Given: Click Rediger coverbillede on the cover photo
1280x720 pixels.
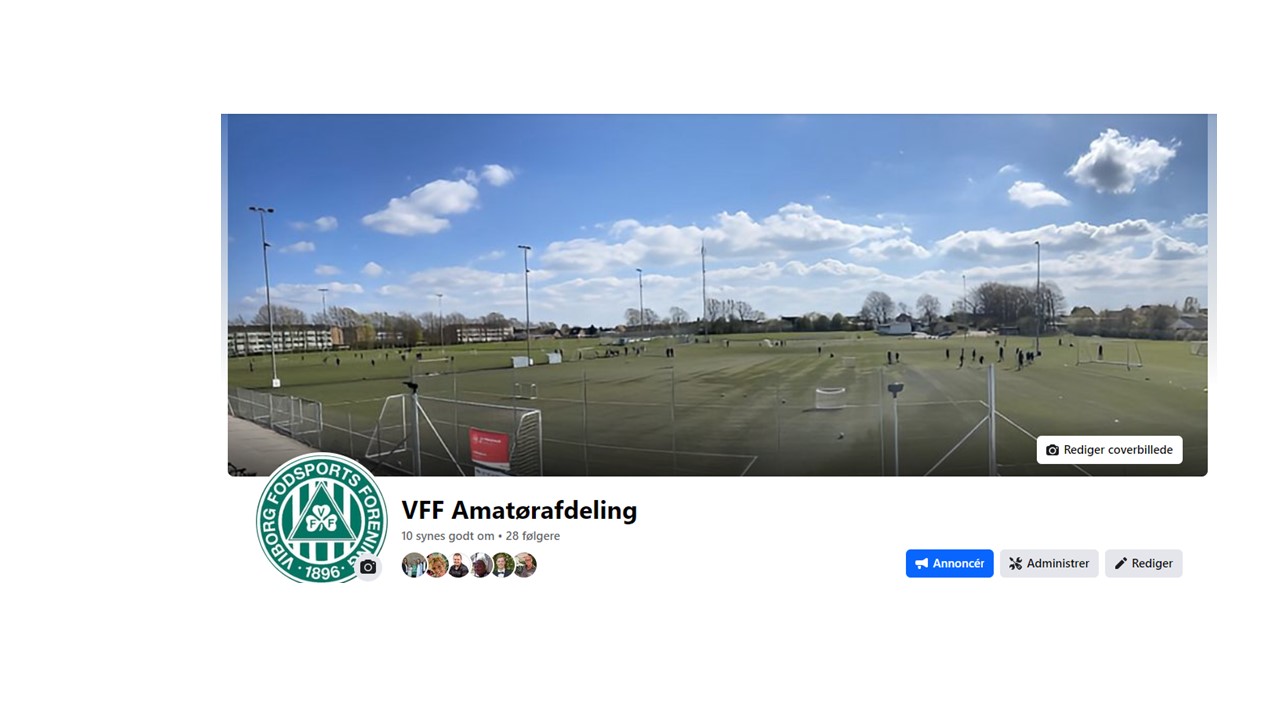Looking at the screenshot, I should (x=1109, y=450).
